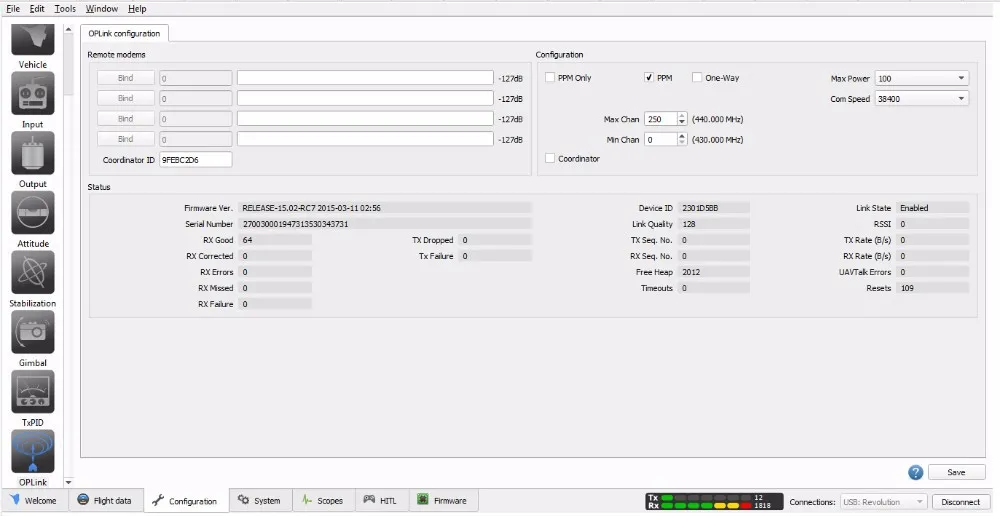The width and height of the screenshot is (1000, 516).
Task: Click the Firmware Ver. RELEASE-15.02-RC7 value
Action: pos(385,208)
